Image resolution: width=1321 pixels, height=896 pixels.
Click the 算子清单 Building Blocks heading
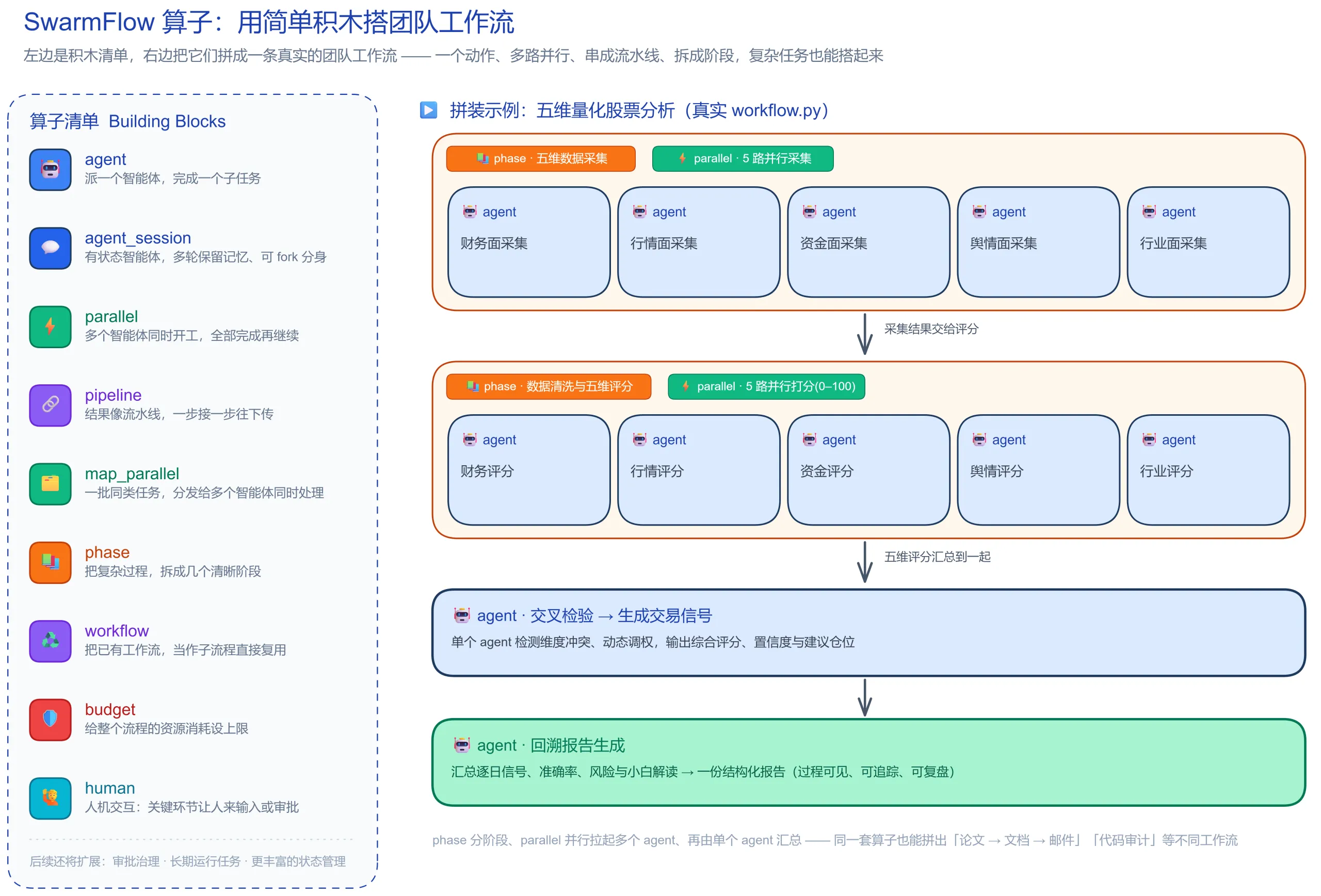(x=127, y=121)
